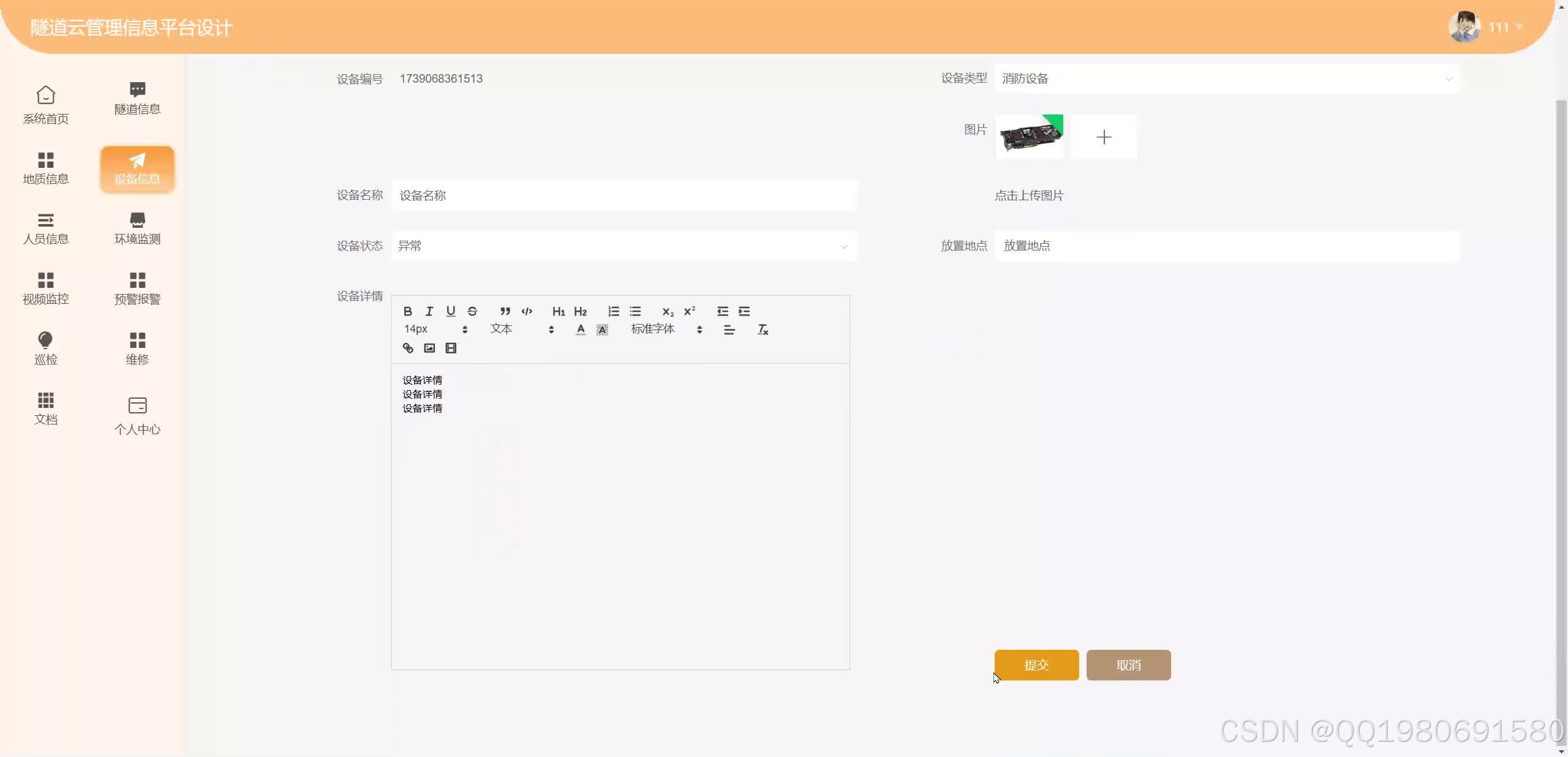1568x757 pixels.
Task: Insert a blockquote in editor
Action: (505, 311)
